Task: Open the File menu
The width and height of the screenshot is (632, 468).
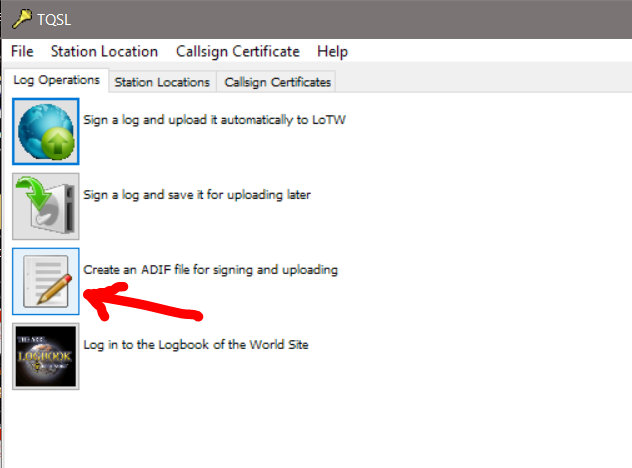Action: 22,51
